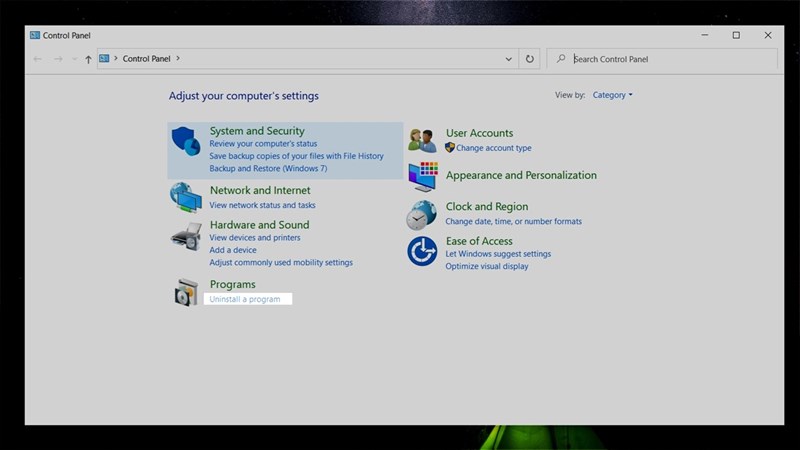Go up one level with up arrow
Viewport: 800px width, 450px height.
pyautogui.click(x=88, y=59)
